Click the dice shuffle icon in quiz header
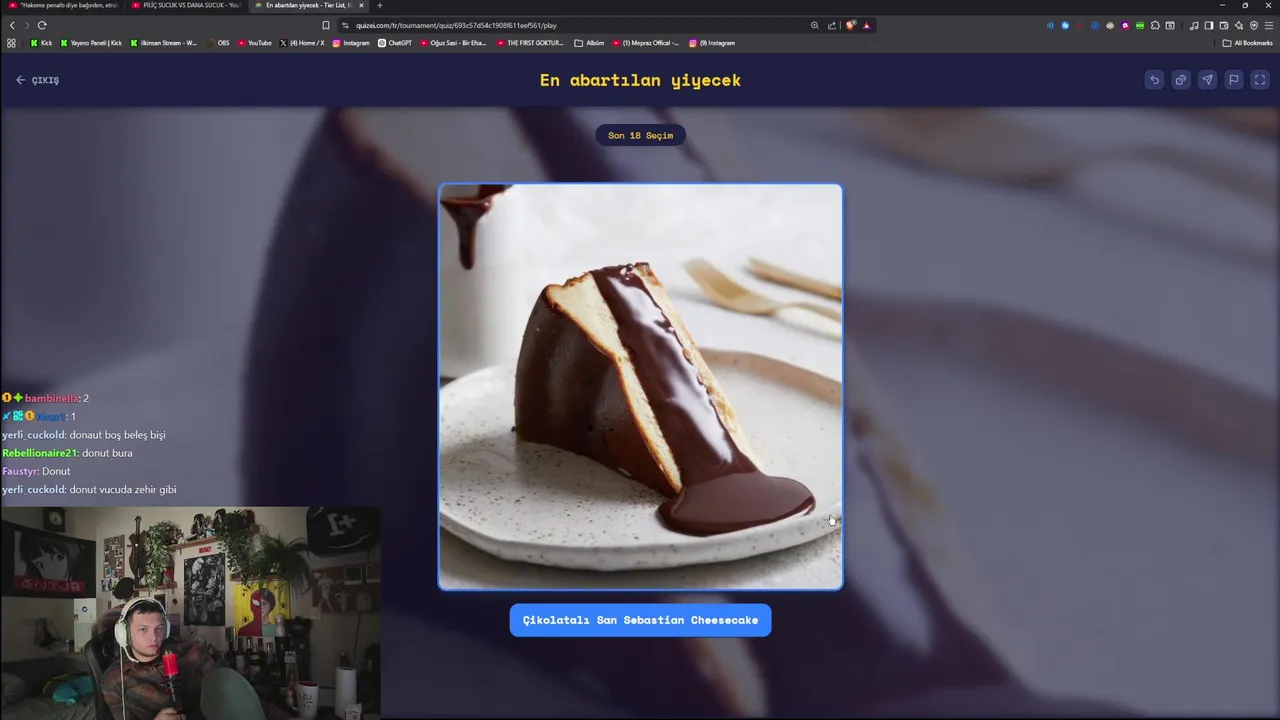1280x720 pixels. coord(1181,80)
